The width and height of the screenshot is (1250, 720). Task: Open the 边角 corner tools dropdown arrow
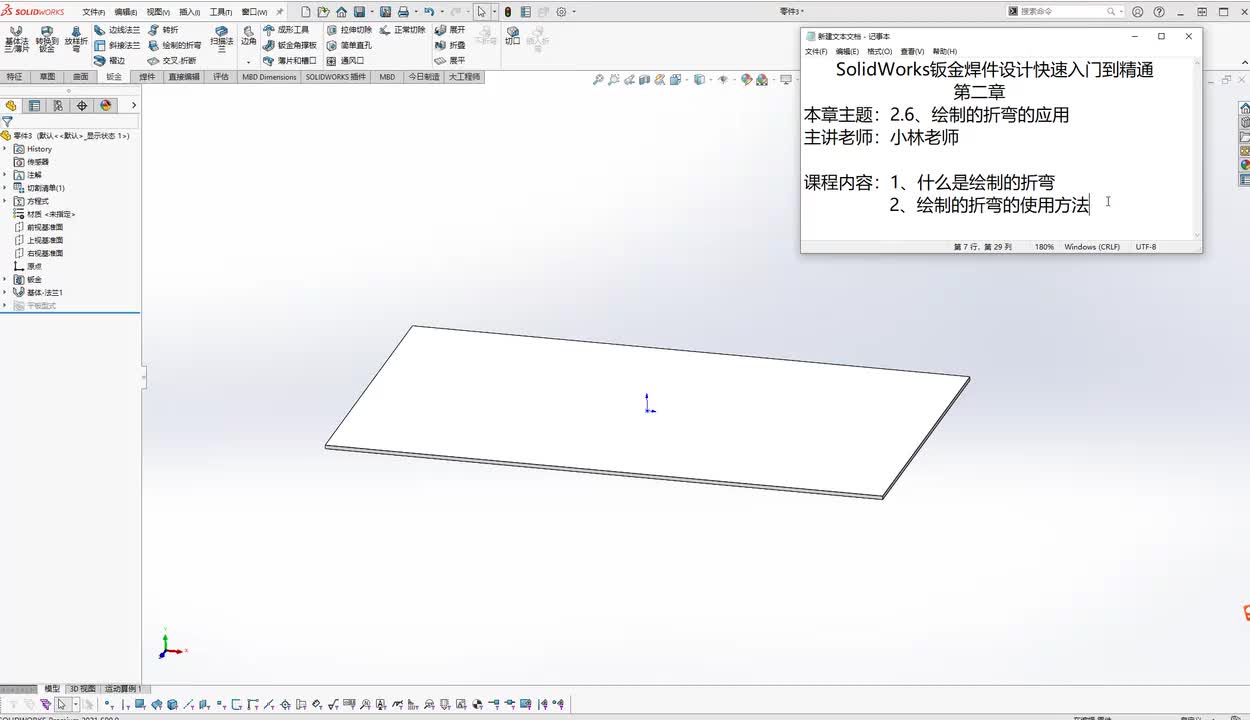pyautogui.click(x=249, y=62)
